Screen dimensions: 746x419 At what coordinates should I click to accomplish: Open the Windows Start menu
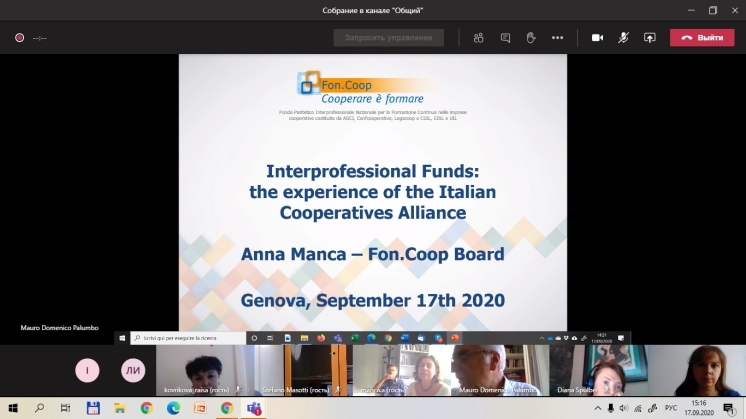pos(13,408)
